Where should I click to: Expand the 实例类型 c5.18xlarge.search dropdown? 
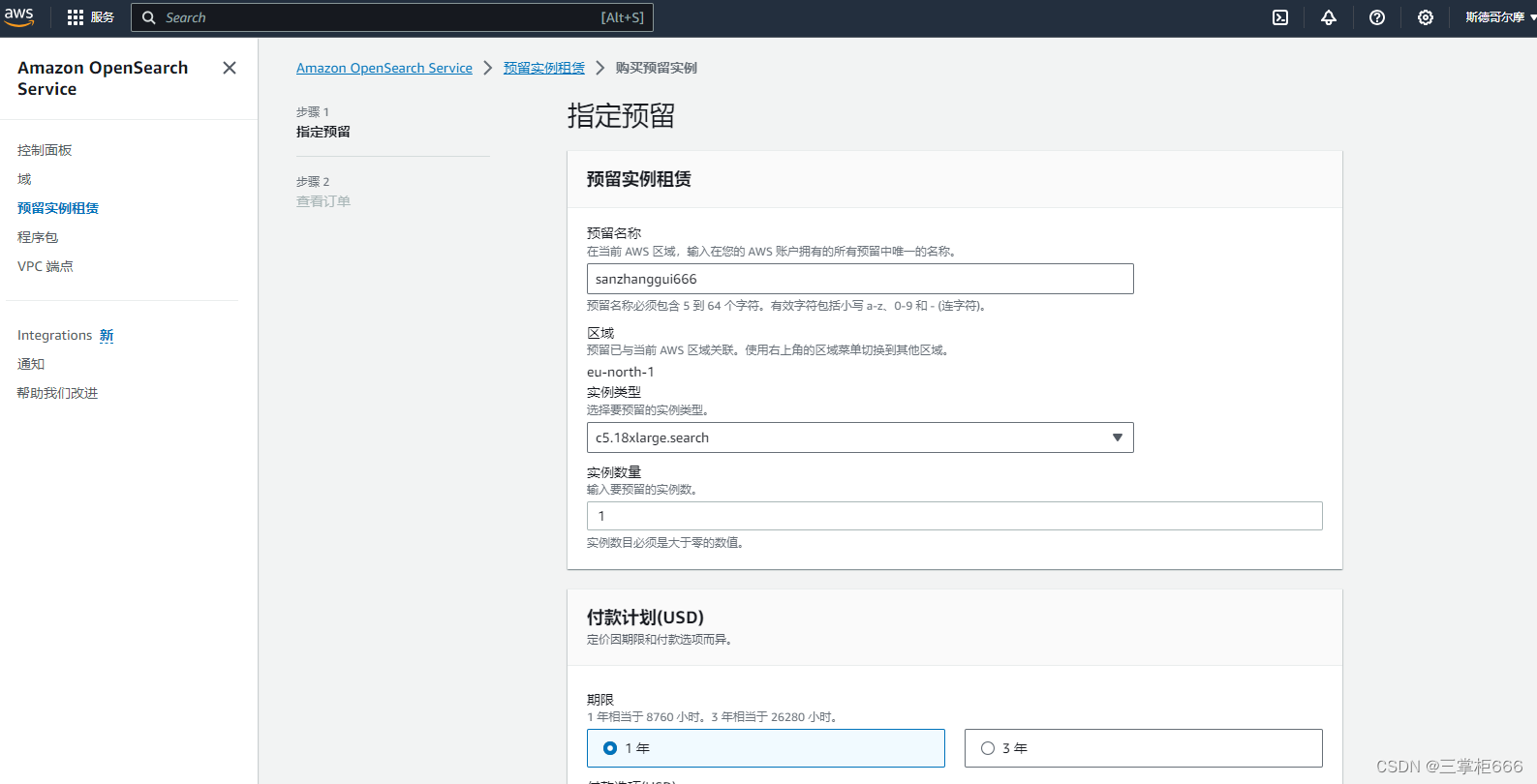click(860, 437)
